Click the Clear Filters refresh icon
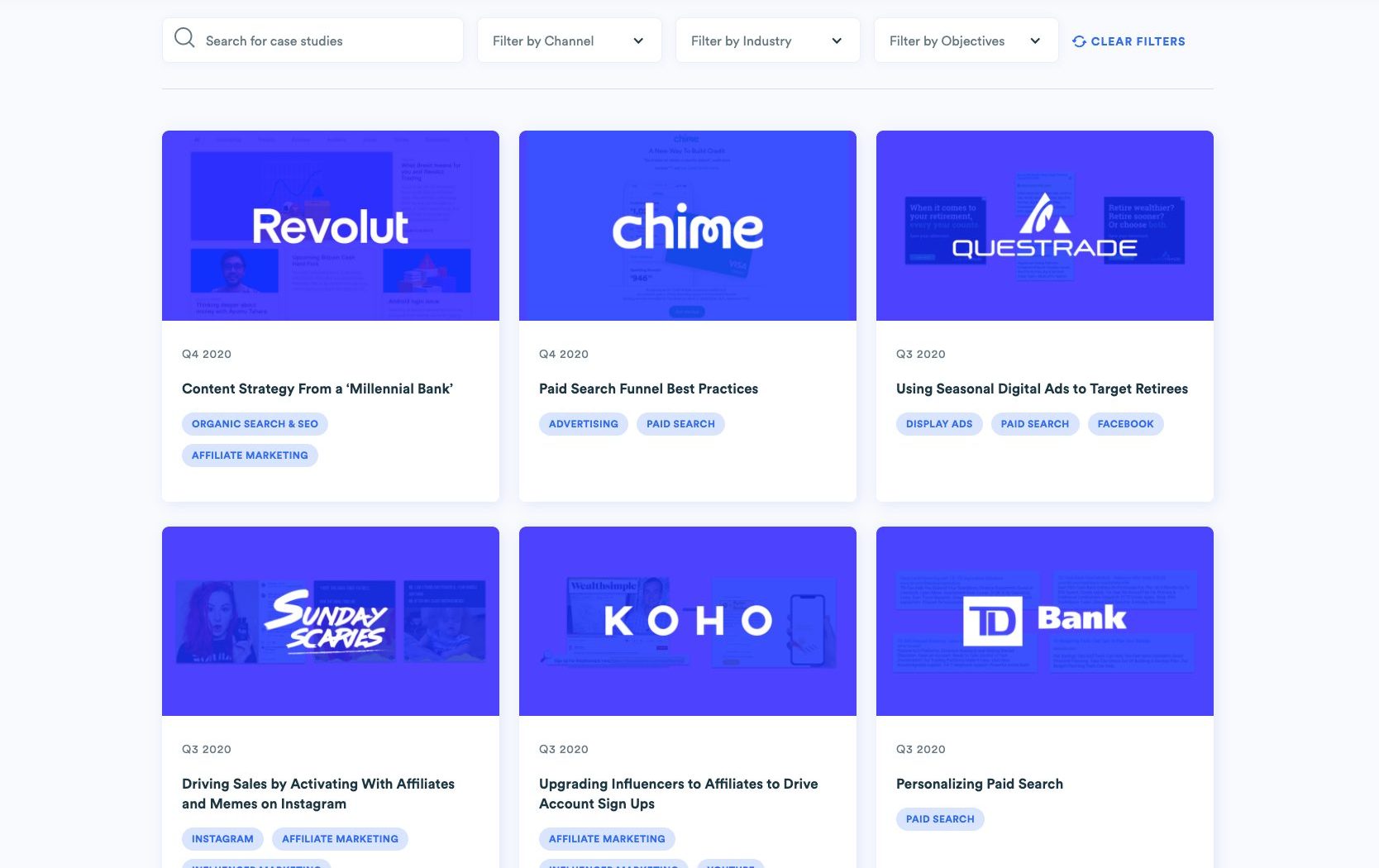This screenshot has height=868, width=1379. click(x=1079, y=41)
